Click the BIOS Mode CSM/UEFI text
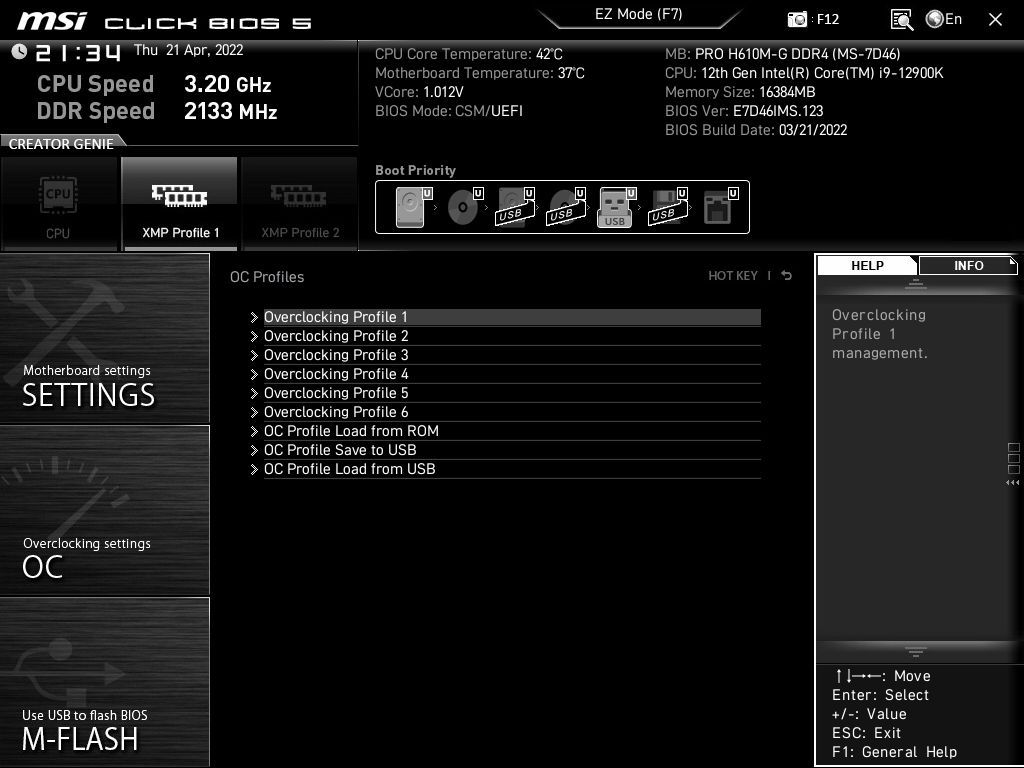This screenshot has width=1024, height=768. pos(449,111)
